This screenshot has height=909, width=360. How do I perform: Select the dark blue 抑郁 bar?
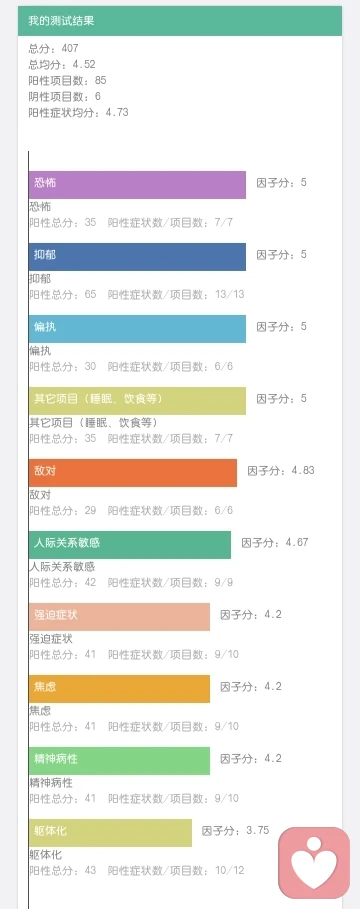(x=137, y=257)
